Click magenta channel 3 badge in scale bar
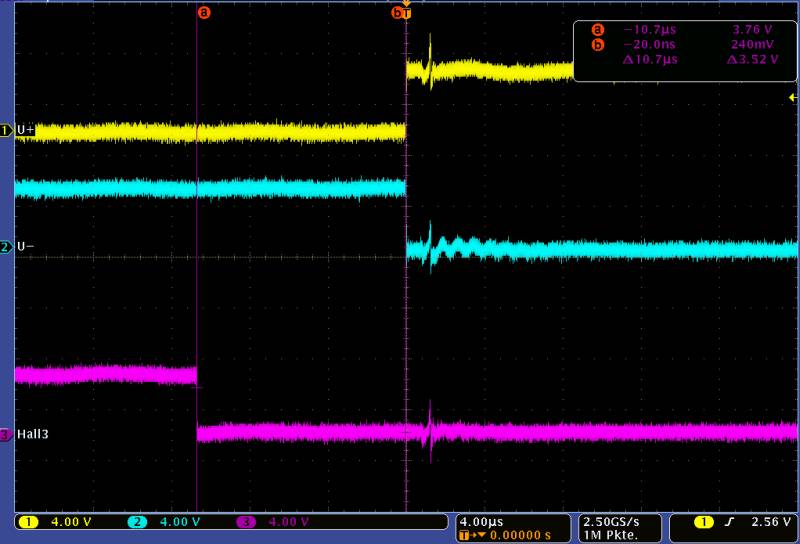 [x=246, y=522]
